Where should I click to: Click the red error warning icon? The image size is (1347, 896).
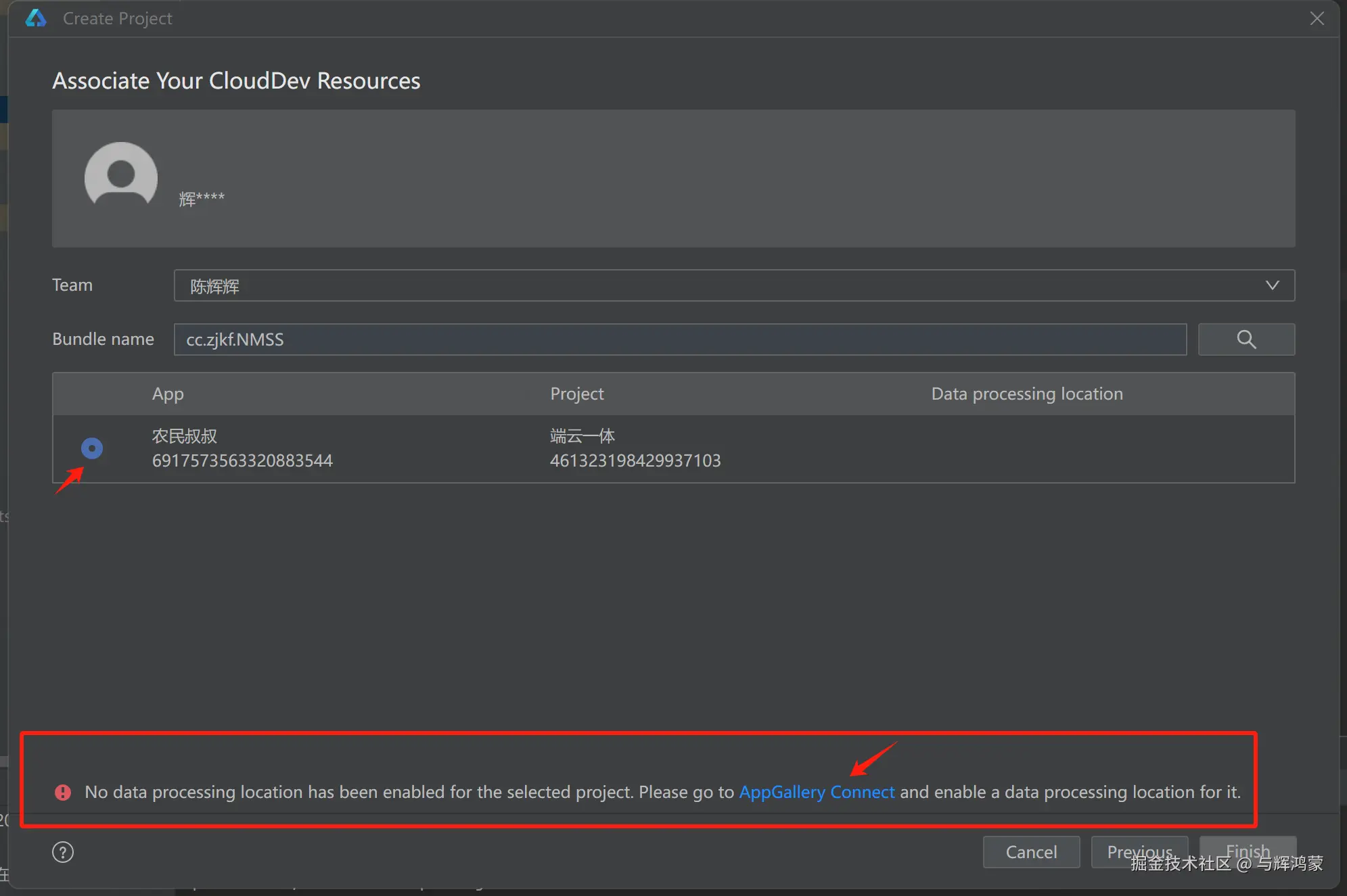click(x=63, y=792)
